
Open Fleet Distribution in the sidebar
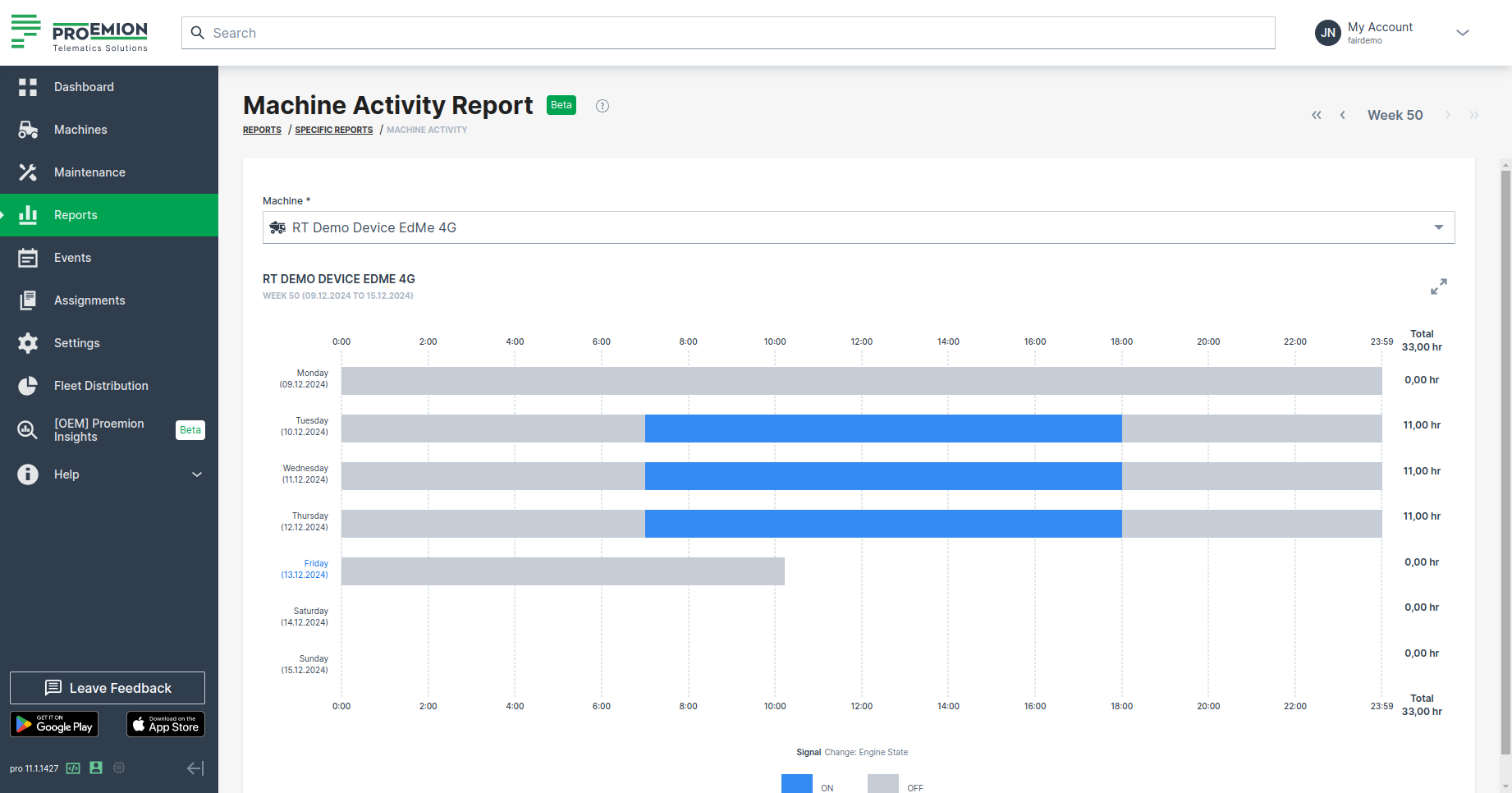point(101,386)
